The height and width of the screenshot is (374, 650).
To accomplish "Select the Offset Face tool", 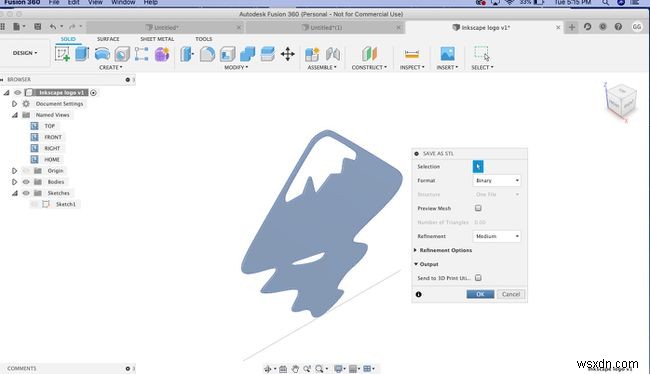I will (267, 54).
